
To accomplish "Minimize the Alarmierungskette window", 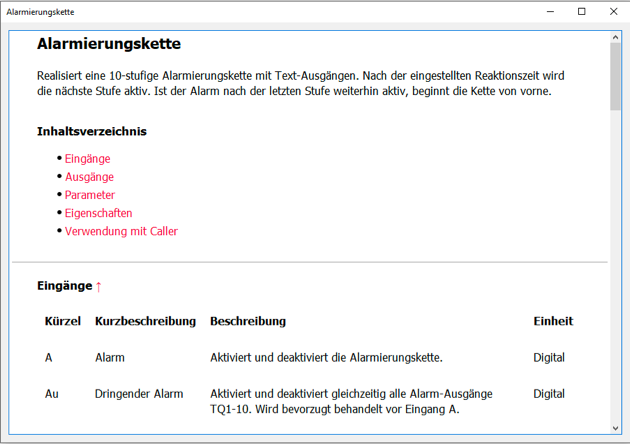I will click(548, 12).
